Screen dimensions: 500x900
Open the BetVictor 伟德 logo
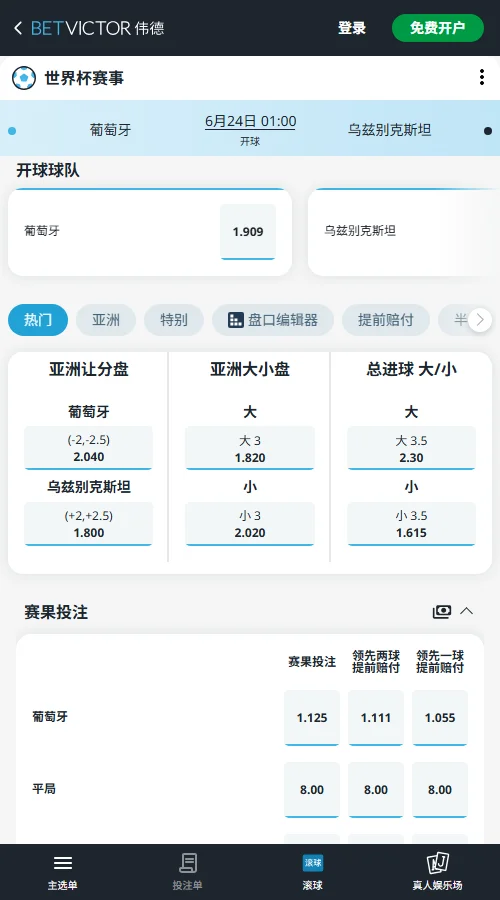pos(98,28)
